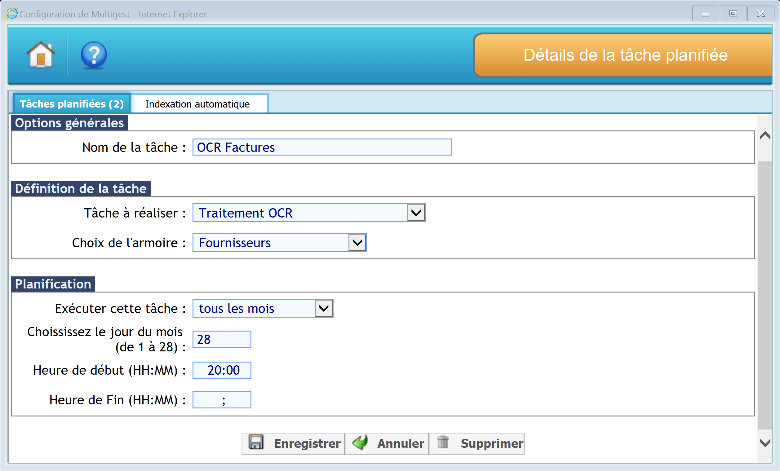Select the 'Indexation automatique' tab

[198, 104]
